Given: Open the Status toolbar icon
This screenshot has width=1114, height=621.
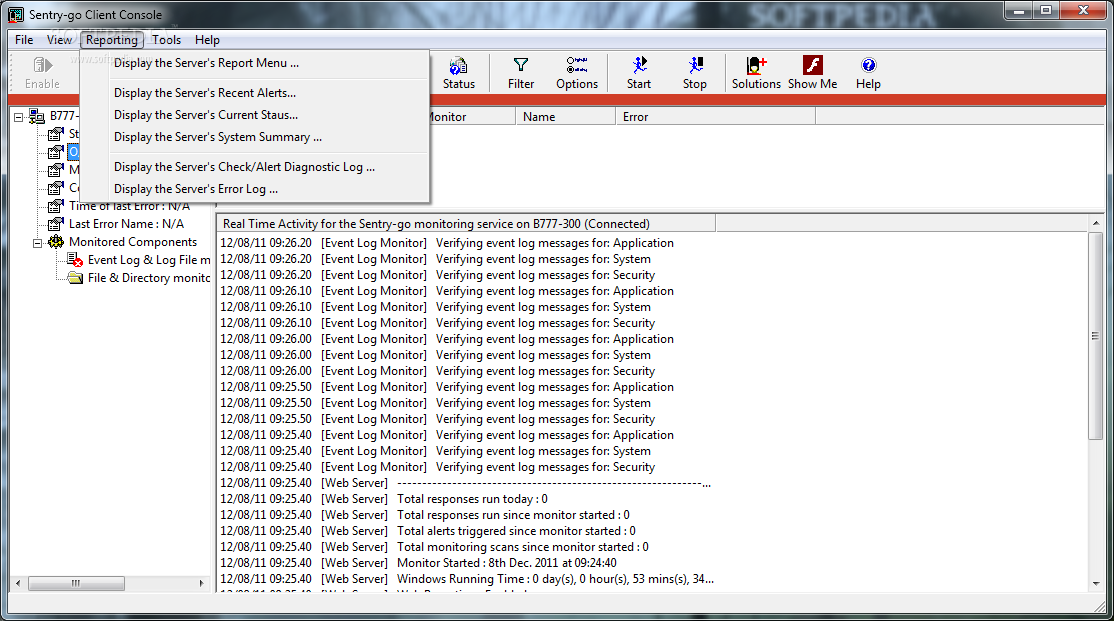Looking at the screenshot, I should [458, 65].
